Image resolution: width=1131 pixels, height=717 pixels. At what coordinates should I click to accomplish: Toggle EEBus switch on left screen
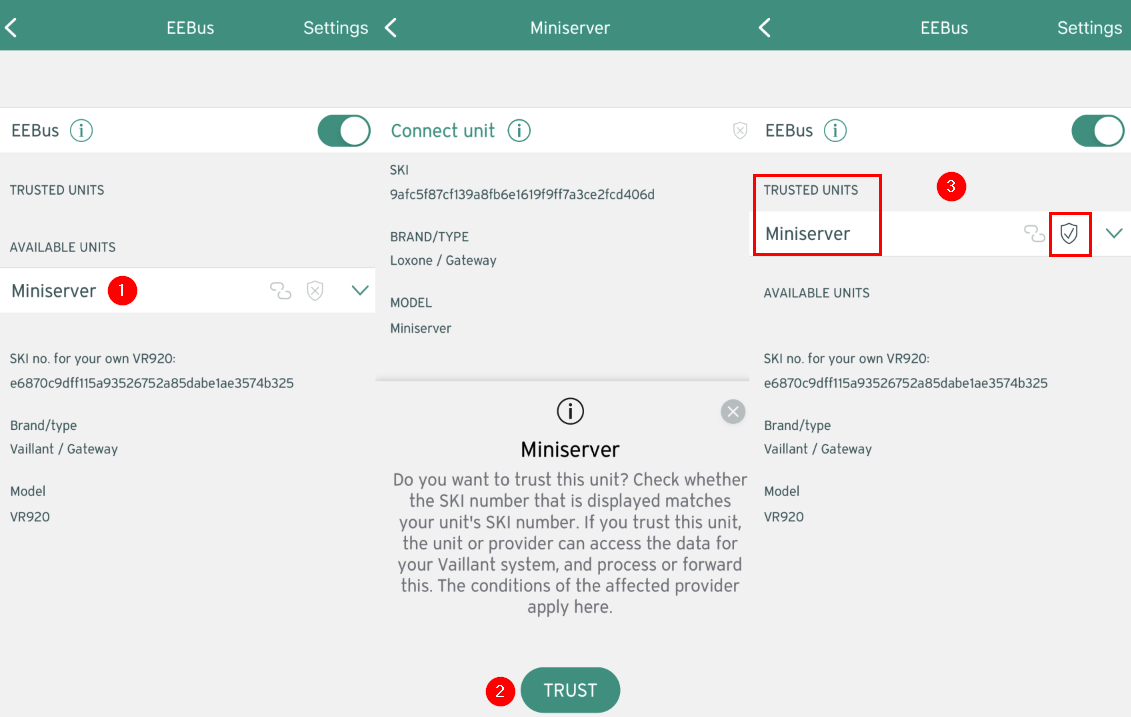[344, 131]
